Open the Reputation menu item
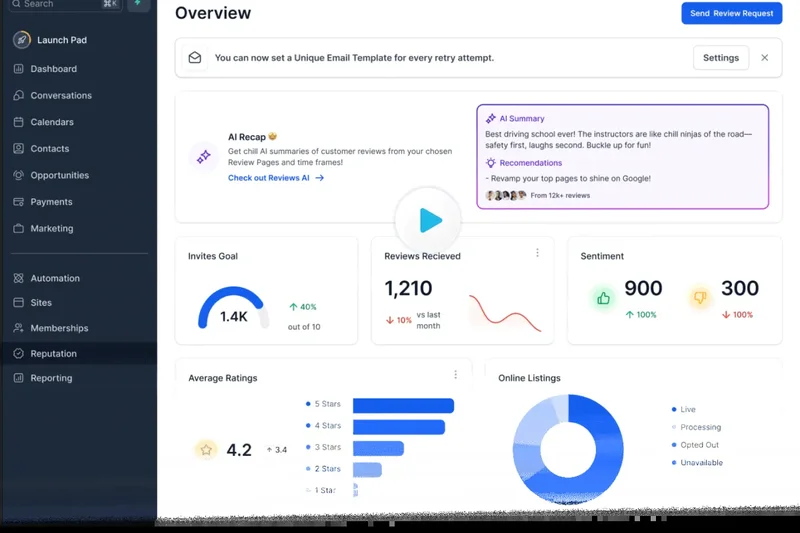Screen dimensions: 800x533 pyautogui.click(x=53, y=354)
